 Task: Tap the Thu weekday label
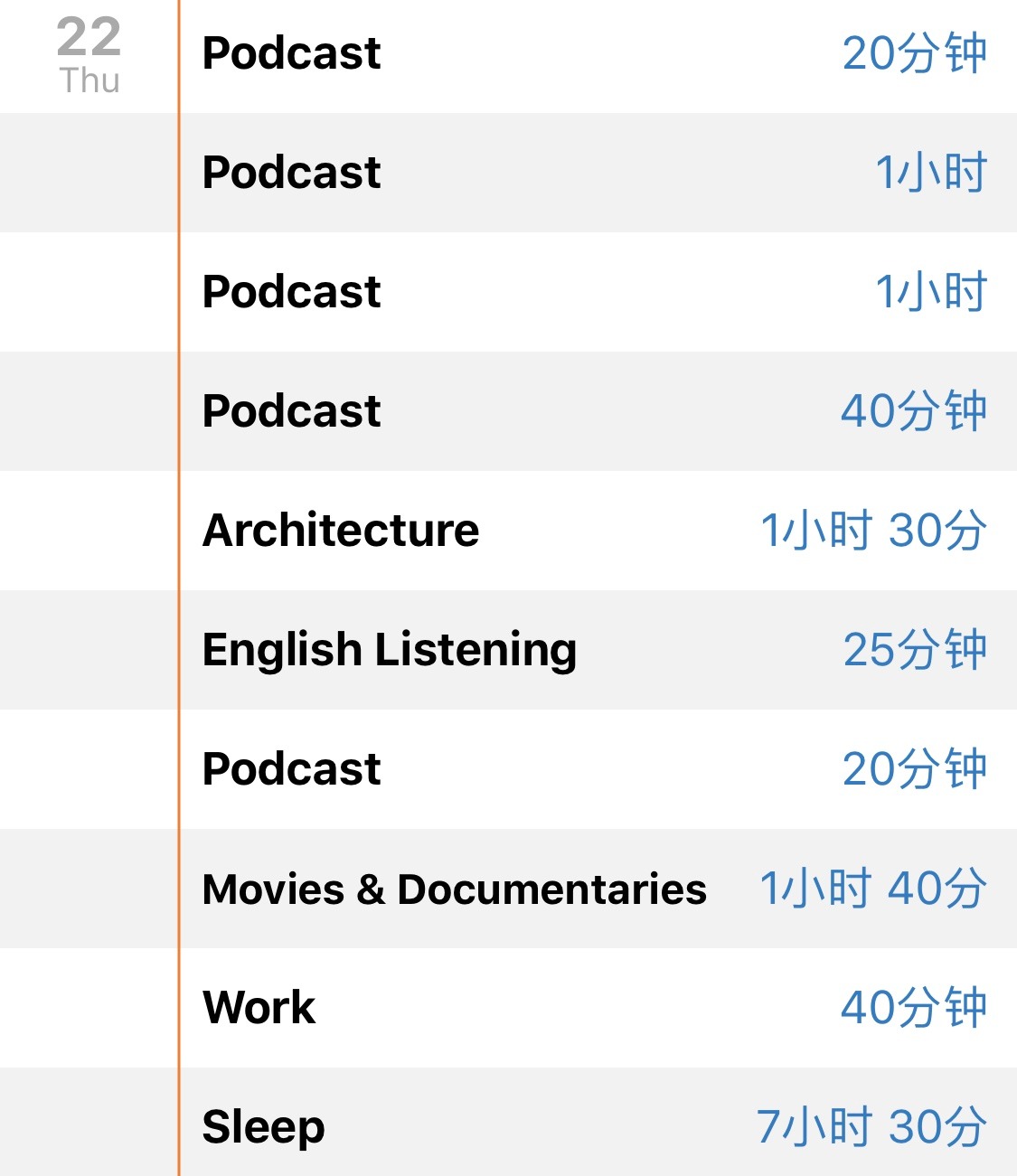[x=89, y=80]
